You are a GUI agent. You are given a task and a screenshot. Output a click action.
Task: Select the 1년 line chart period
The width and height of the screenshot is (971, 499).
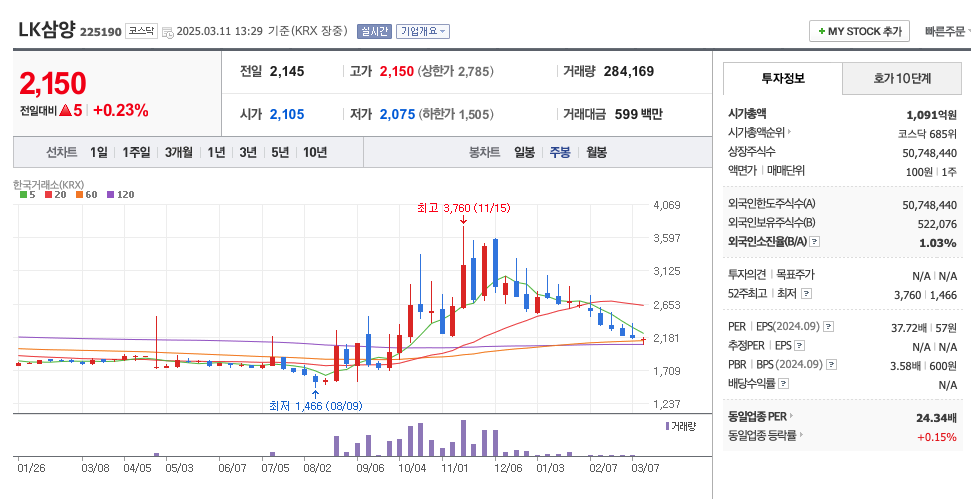[x=216, y=152]
